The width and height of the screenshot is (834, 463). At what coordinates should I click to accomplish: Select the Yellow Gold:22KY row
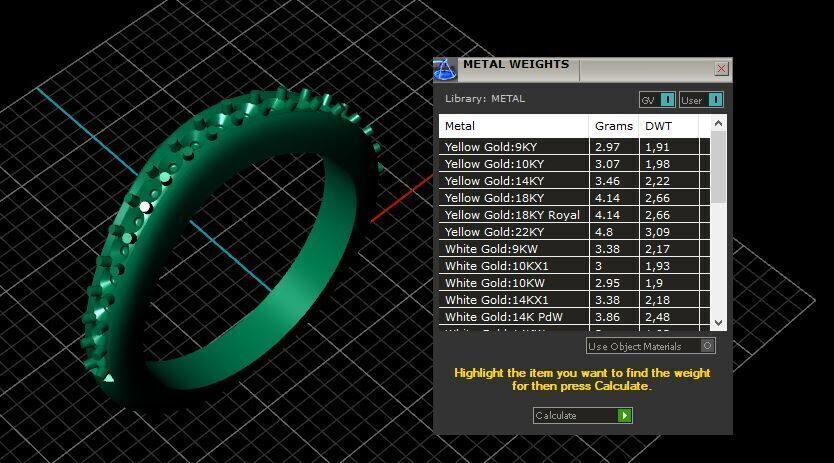(x=574, y=232)
